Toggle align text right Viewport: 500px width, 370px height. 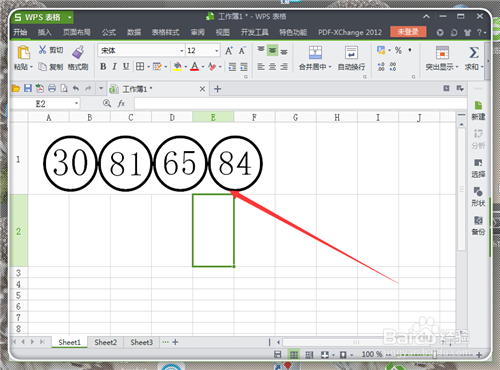coord(284,67)
